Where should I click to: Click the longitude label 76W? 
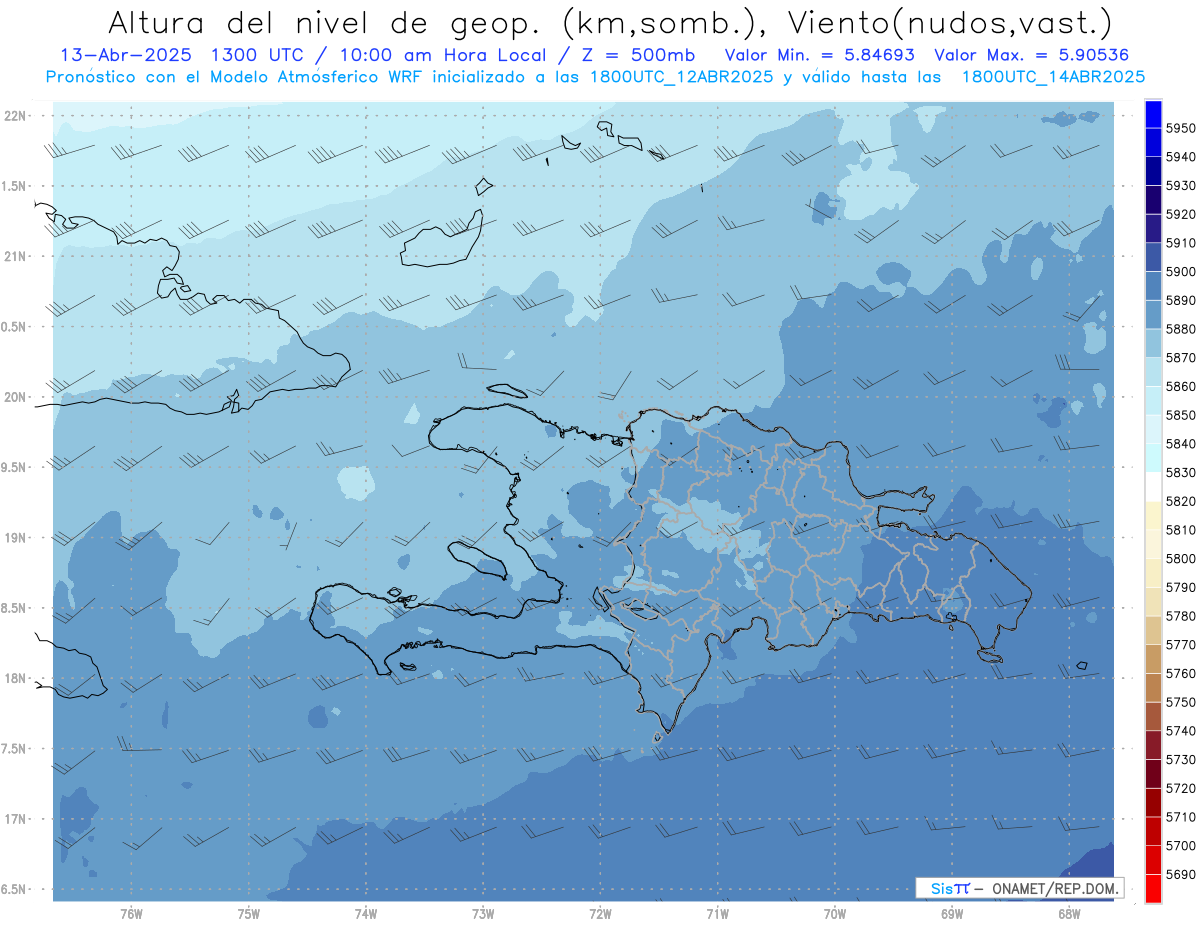(x=131, y=914)
